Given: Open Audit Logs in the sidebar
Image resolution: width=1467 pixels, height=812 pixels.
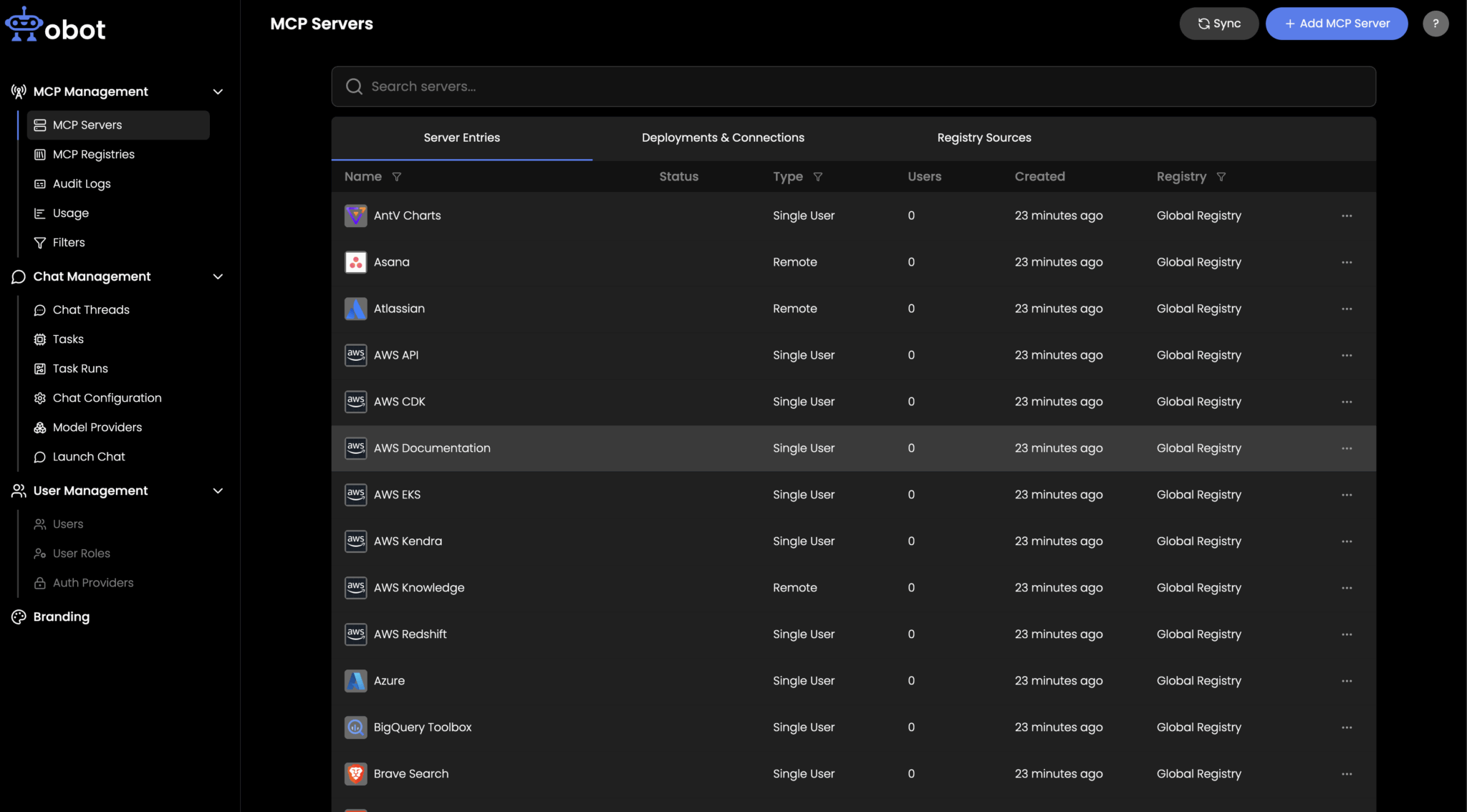Looking at the screenshot, I should (82, 184).
